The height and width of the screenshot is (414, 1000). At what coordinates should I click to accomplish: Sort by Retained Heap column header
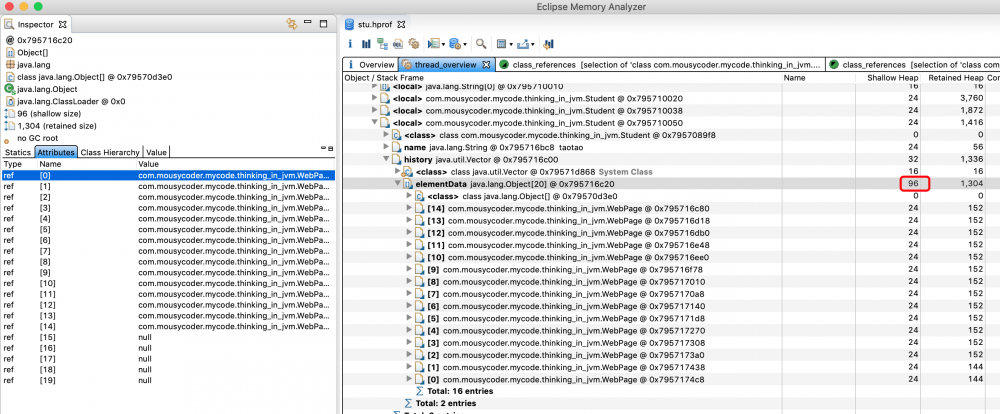pos(954,77)
